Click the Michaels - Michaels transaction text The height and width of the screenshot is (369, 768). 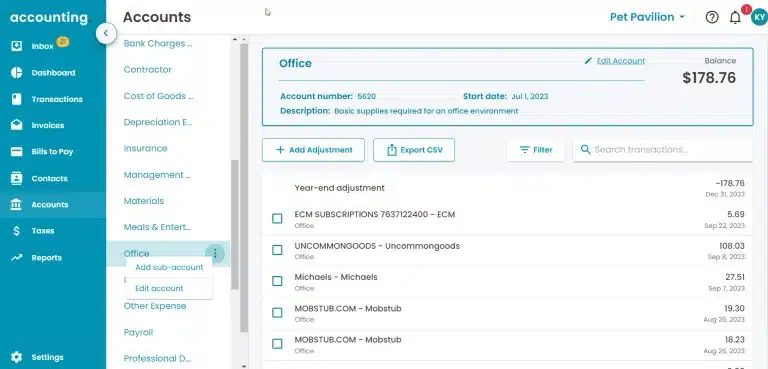click(x=336, y=277)
